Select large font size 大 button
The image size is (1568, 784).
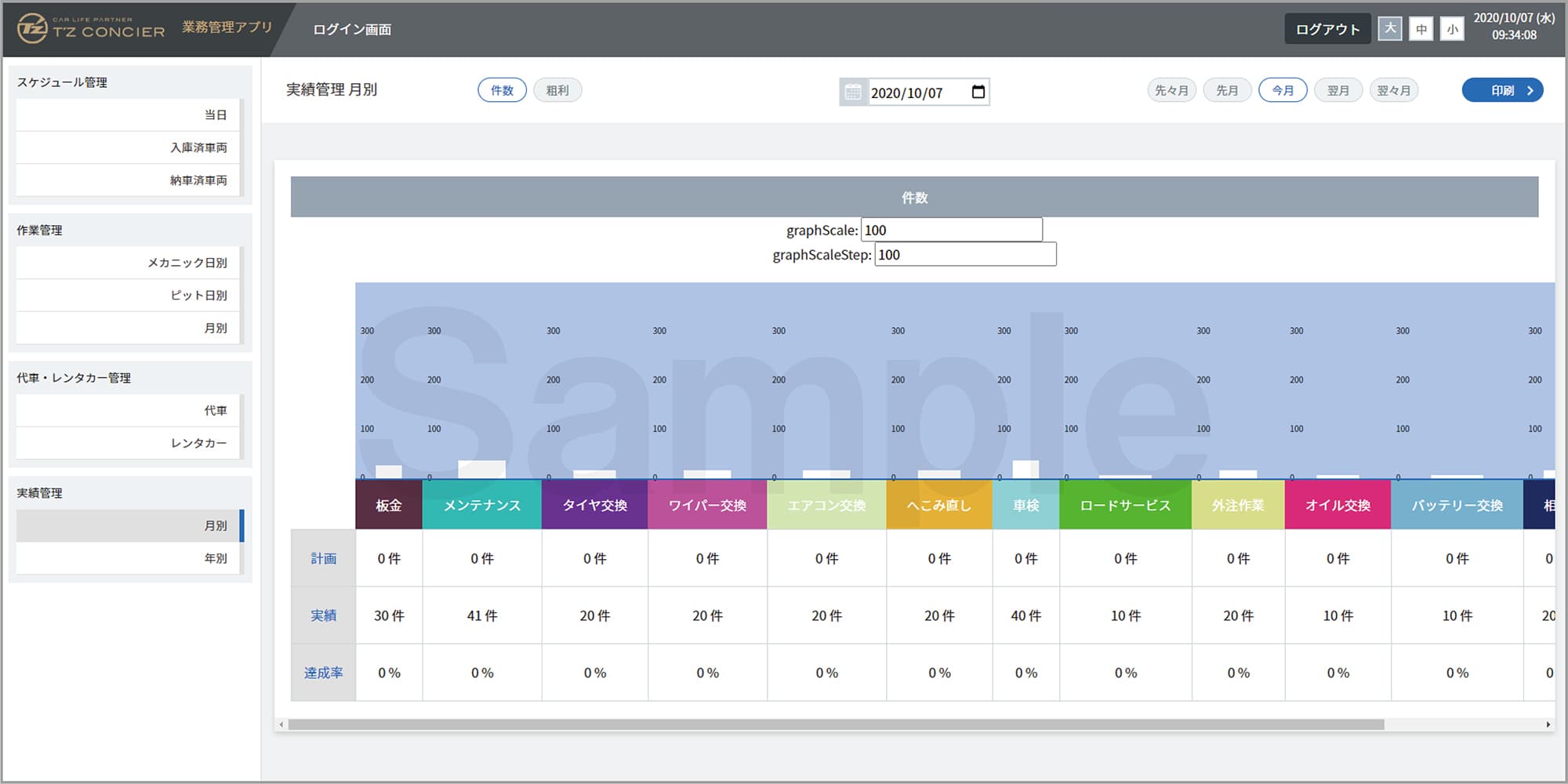point(1389,29)
